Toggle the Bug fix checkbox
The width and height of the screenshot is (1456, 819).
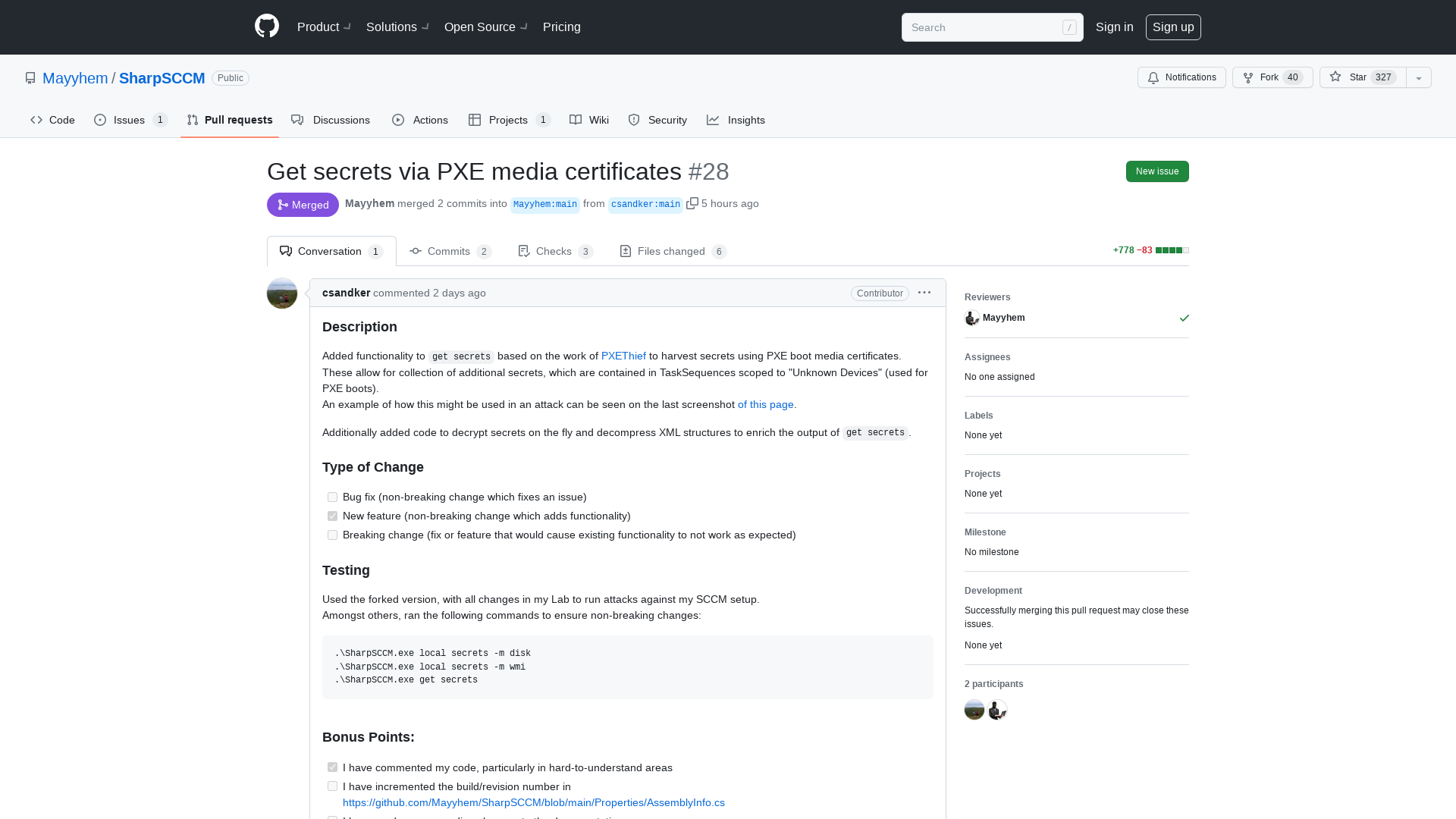click(332, 497)
